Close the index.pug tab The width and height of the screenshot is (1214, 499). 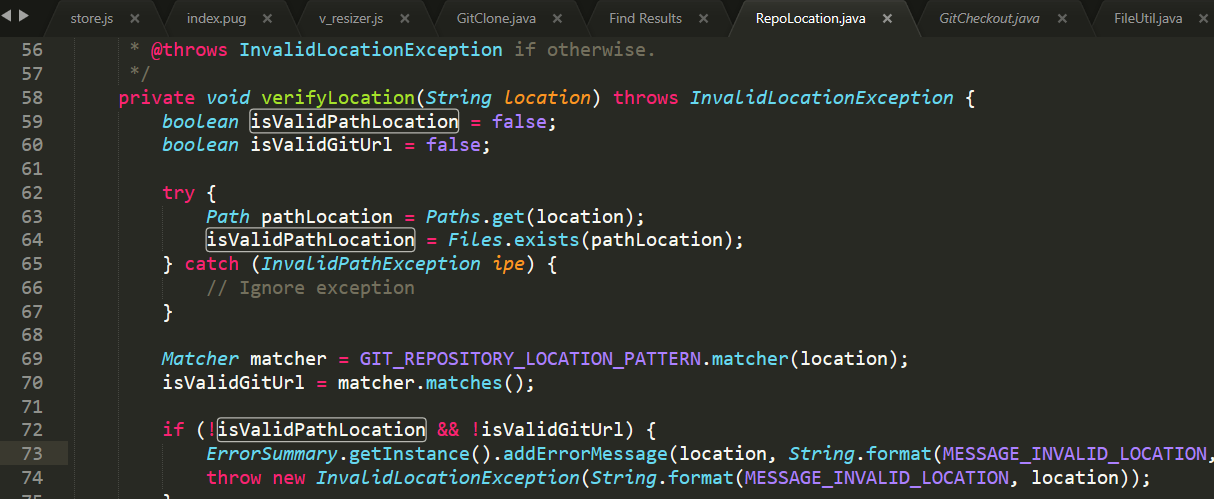point(268,18)
